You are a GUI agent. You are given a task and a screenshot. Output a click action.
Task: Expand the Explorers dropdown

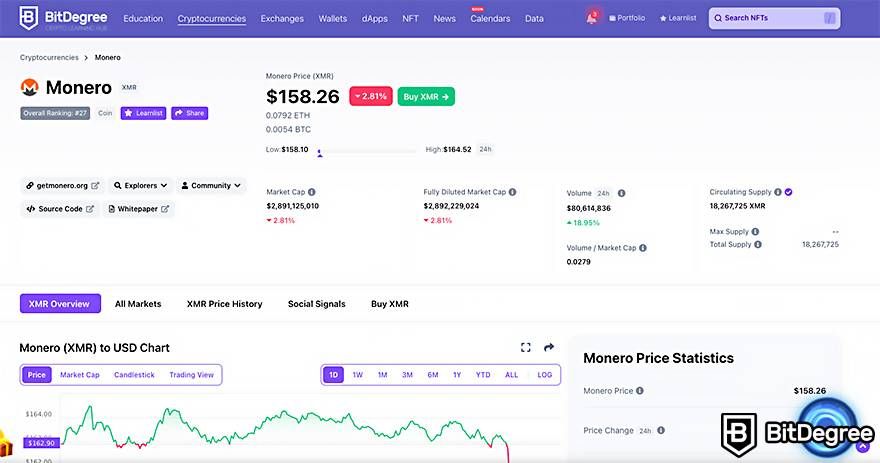point(140,186)
